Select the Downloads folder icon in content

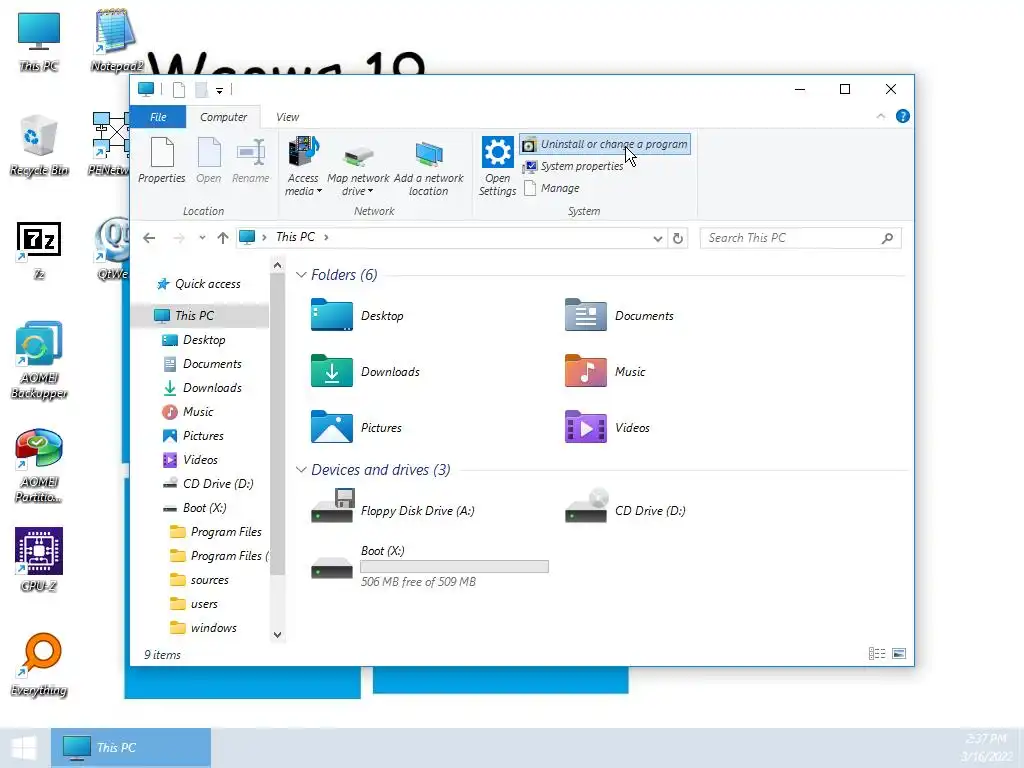pos(332,371)
